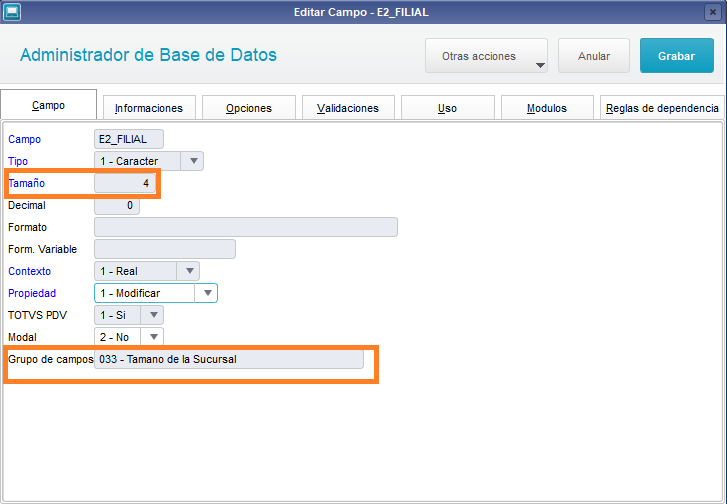Click the Propiedad value '1 - Modificar'

point(130,293)
